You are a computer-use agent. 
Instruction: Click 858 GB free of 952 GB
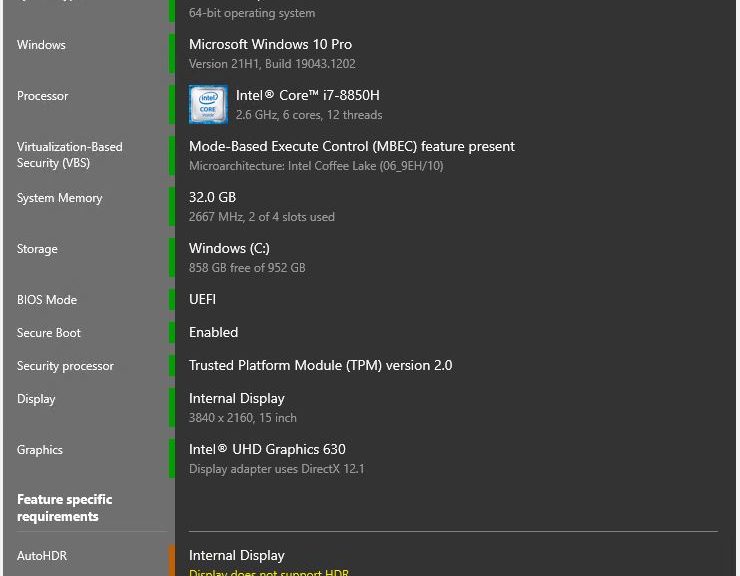pyautogui.click(x=247, y=268)
